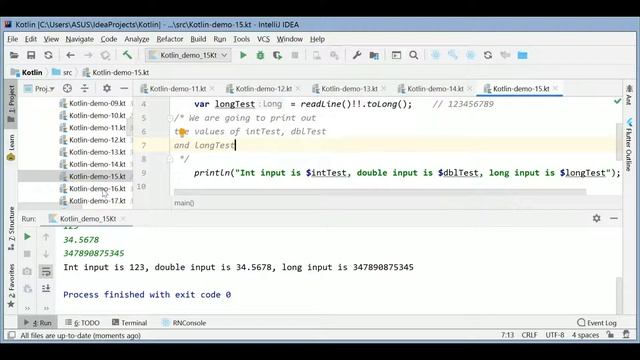The height and width of the screenshot is (360, 640).
Task: Click the intention light bulb on line 6
Action: click(182, 131)
